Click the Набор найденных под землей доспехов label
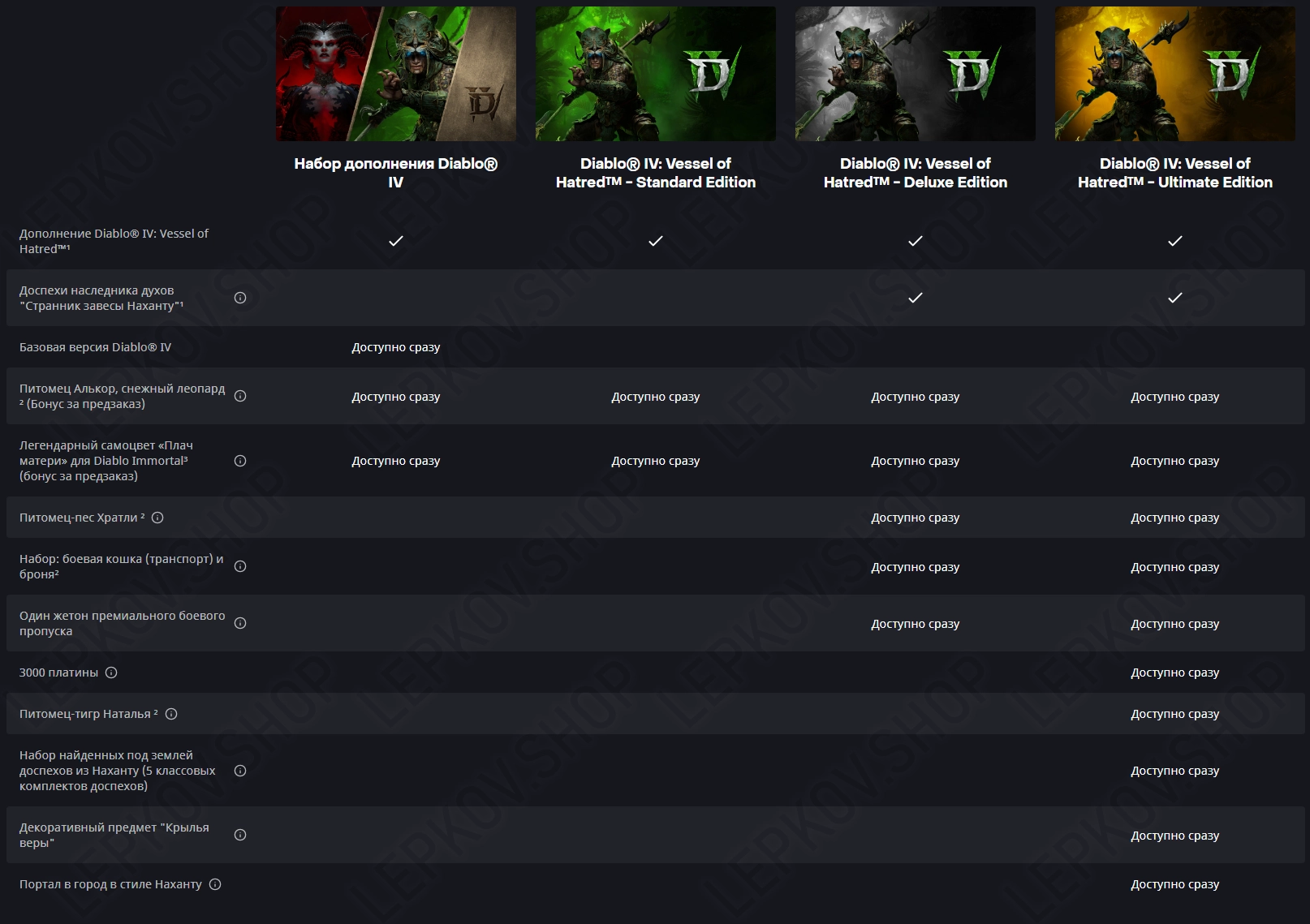 118,771
